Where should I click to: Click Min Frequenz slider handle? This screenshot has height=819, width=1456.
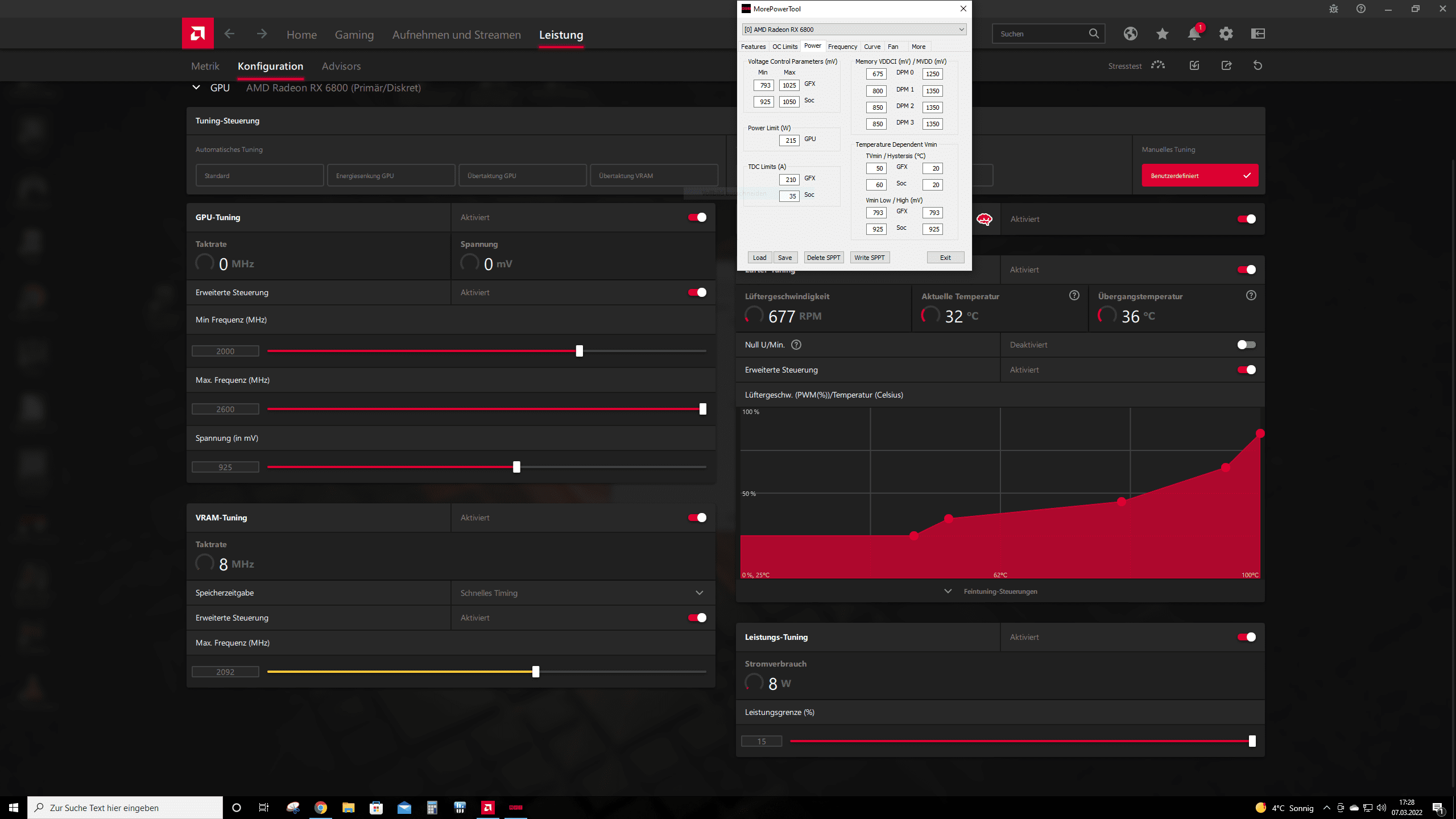tap(579, 351)
